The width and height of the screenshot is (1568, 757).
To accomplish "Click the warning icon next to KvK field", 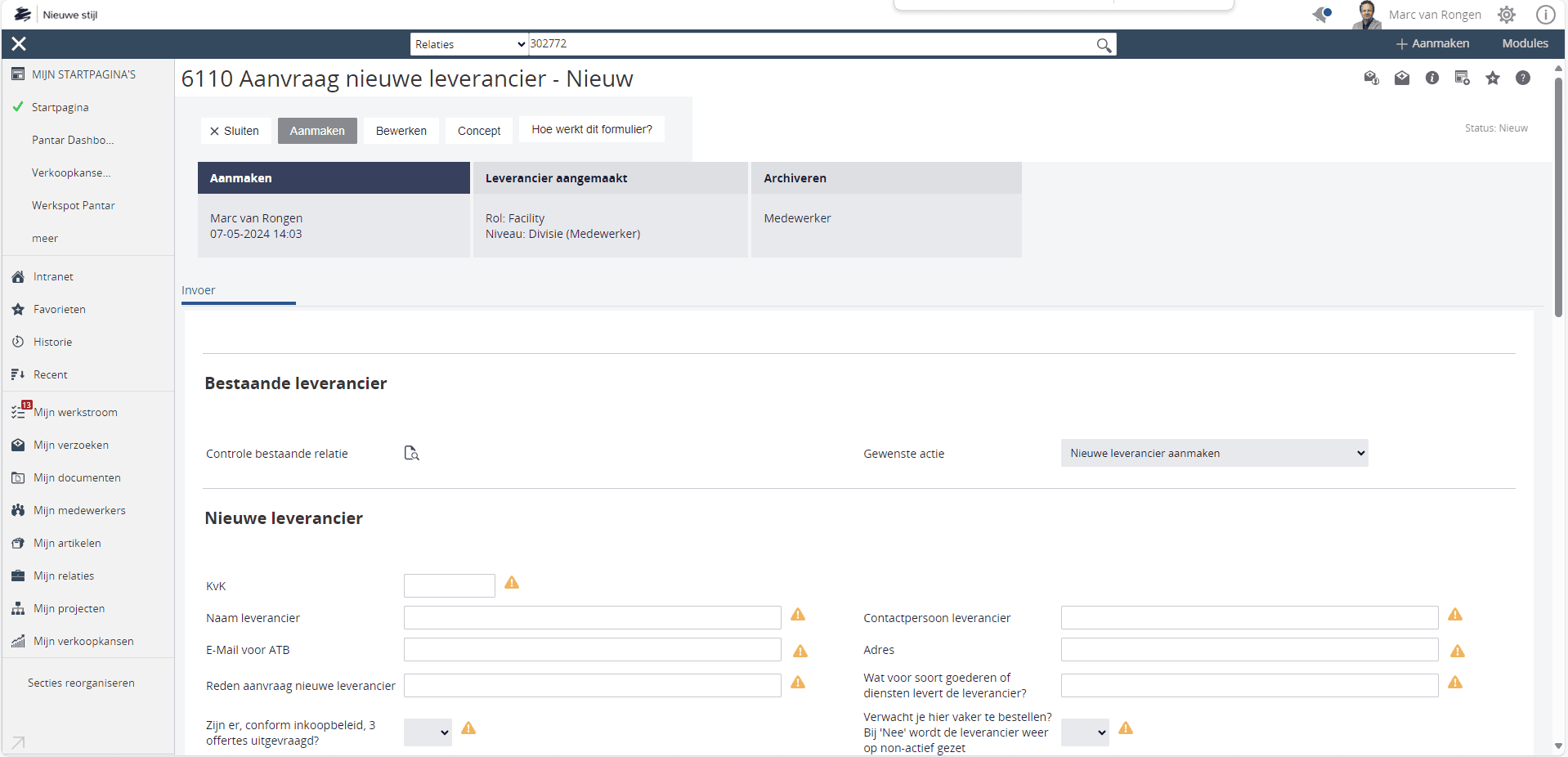I will point(512,583).
